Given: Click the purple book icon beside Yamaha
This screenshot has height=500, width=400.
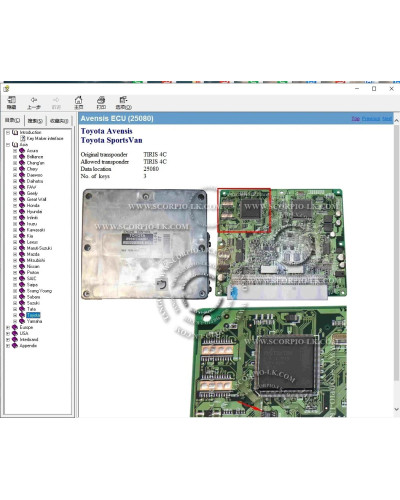Looking at the screenshot, I should (x=22, y=321).
